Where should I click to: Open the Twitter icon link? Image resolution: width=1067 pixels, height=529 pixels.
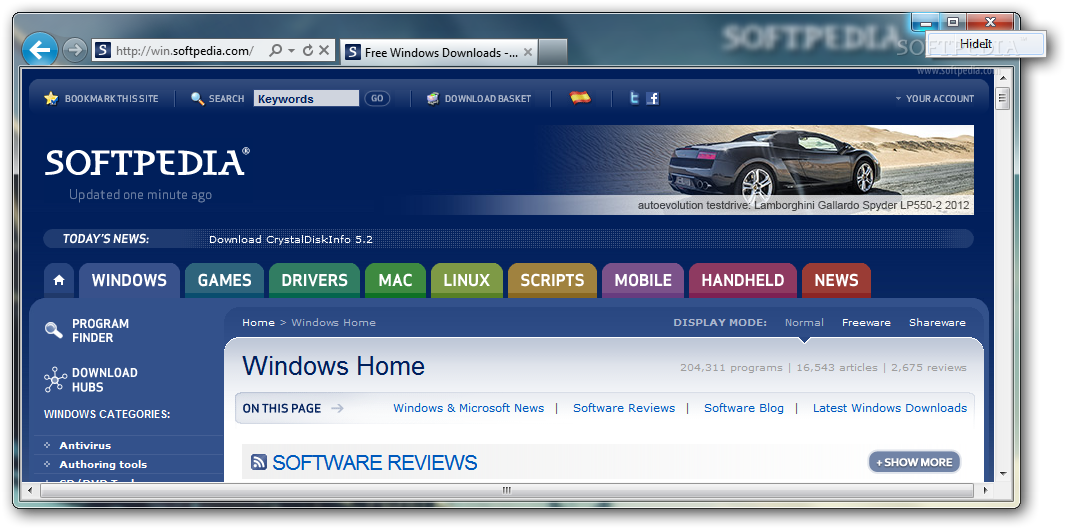(x=634, y=99)
